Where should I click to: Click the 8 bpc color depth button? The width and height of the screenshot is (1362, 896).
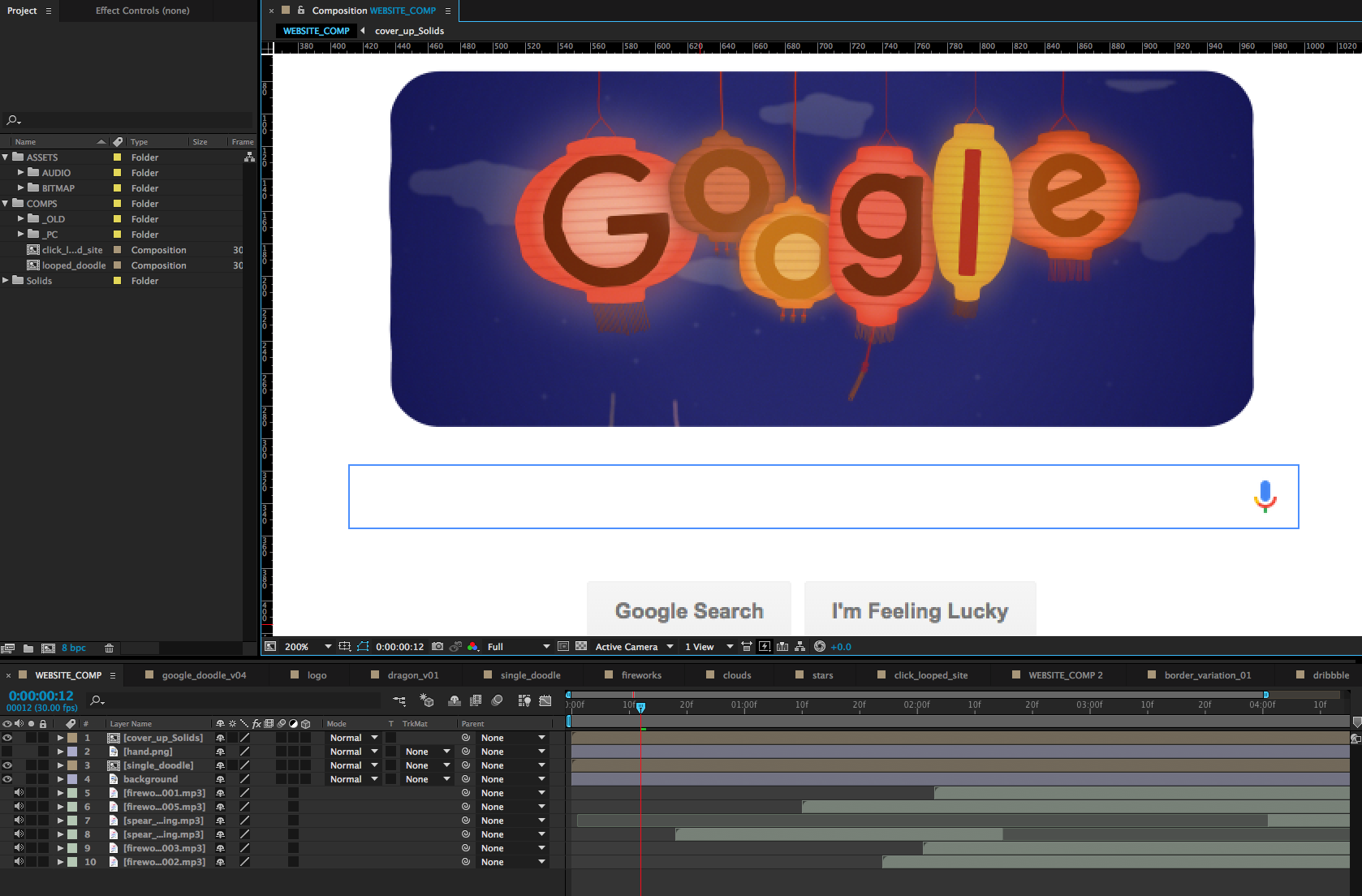[x=74, y=648]
